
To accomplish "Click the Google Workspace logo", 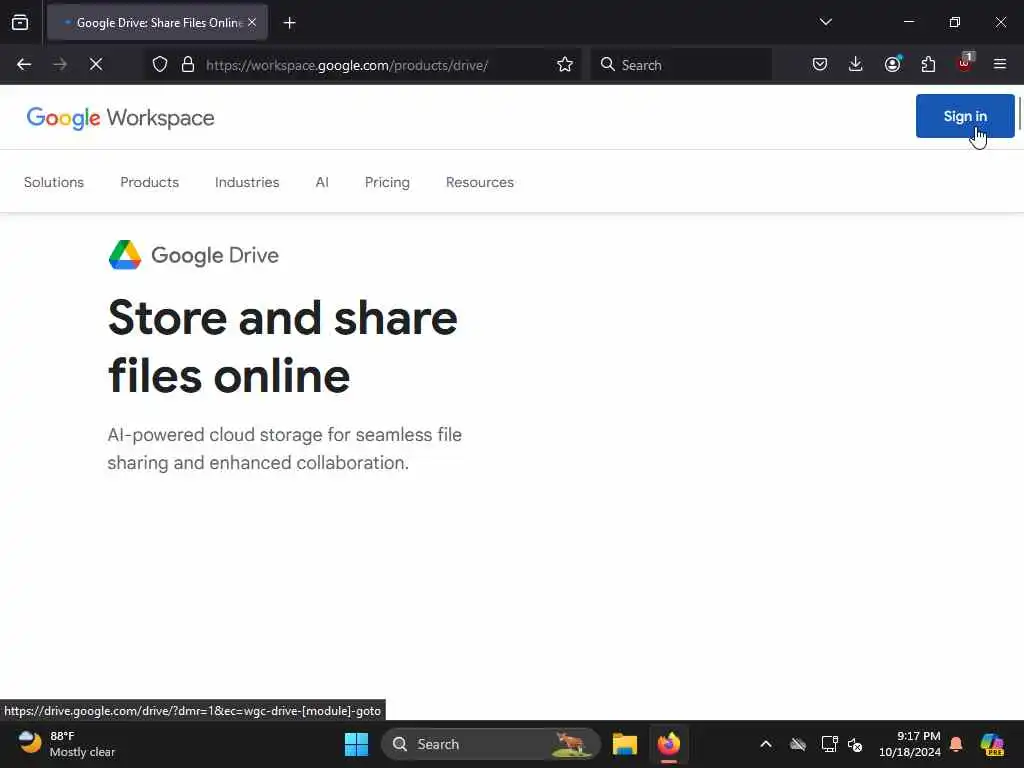I will pyautogui.click(x=120, y=118).
